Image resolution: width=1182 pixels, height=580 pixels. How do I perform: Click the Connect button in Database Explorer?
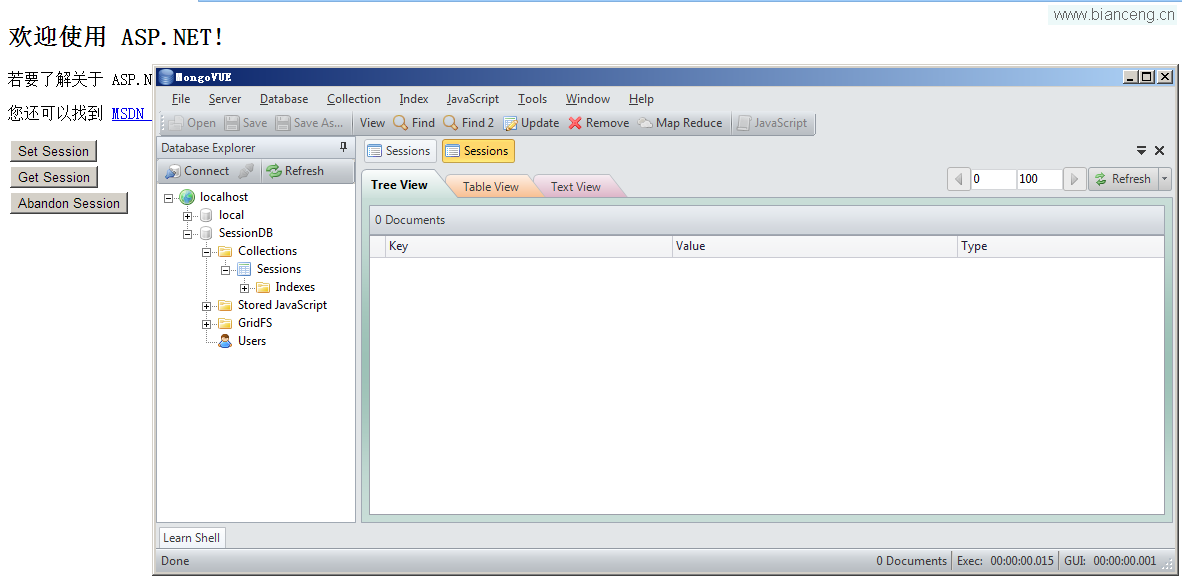197,171
